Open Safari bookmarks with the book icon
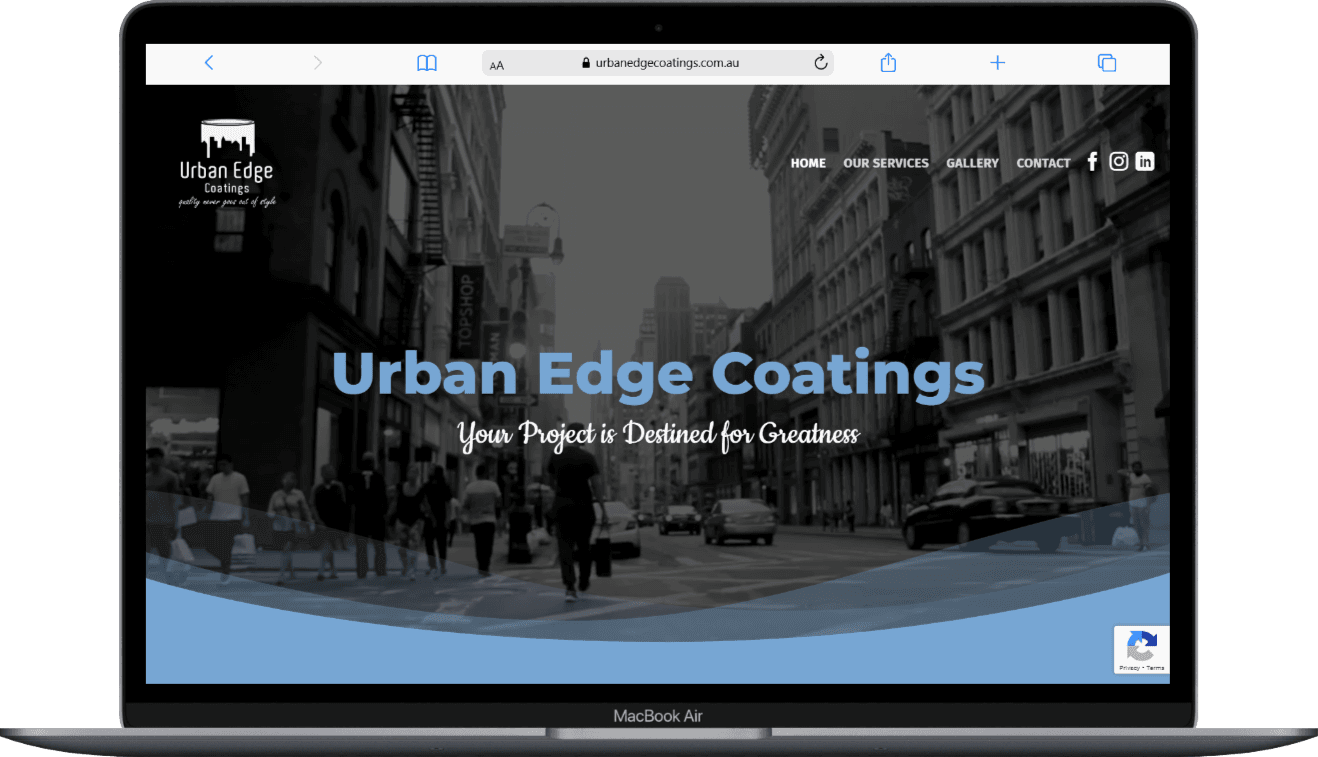 pos(427,62)
